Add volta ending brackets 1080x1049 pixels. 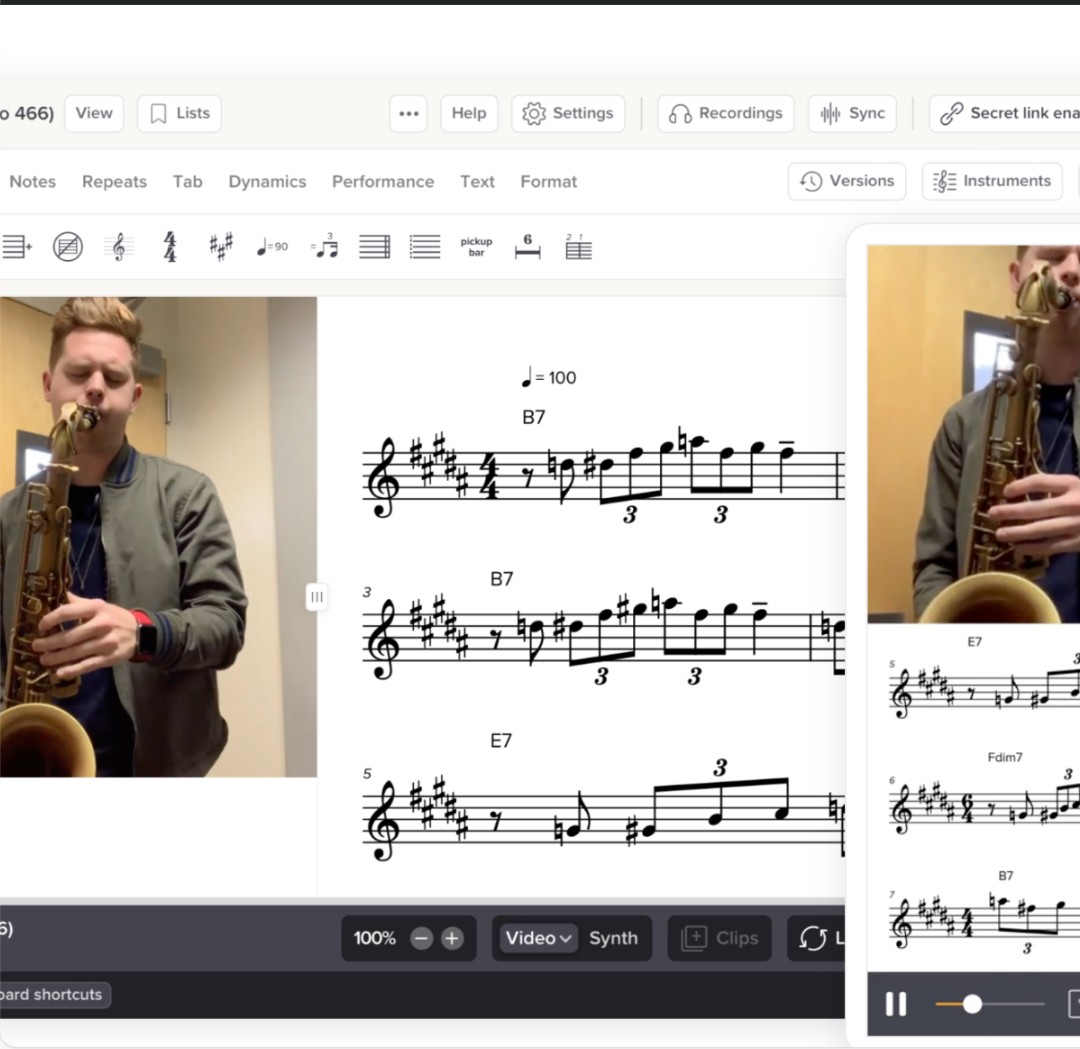click(578, 246)
